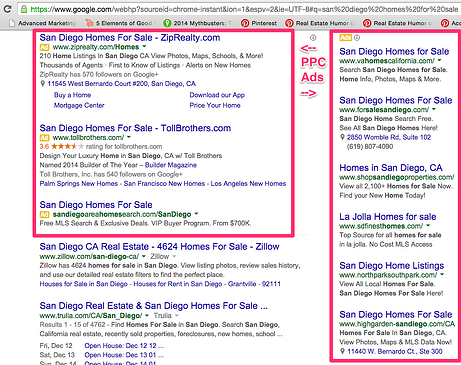The image size is (461, 365).
Task: Expand dropdown beside www.sdfinesthomes.com/
Action: [x=428, y=226]
